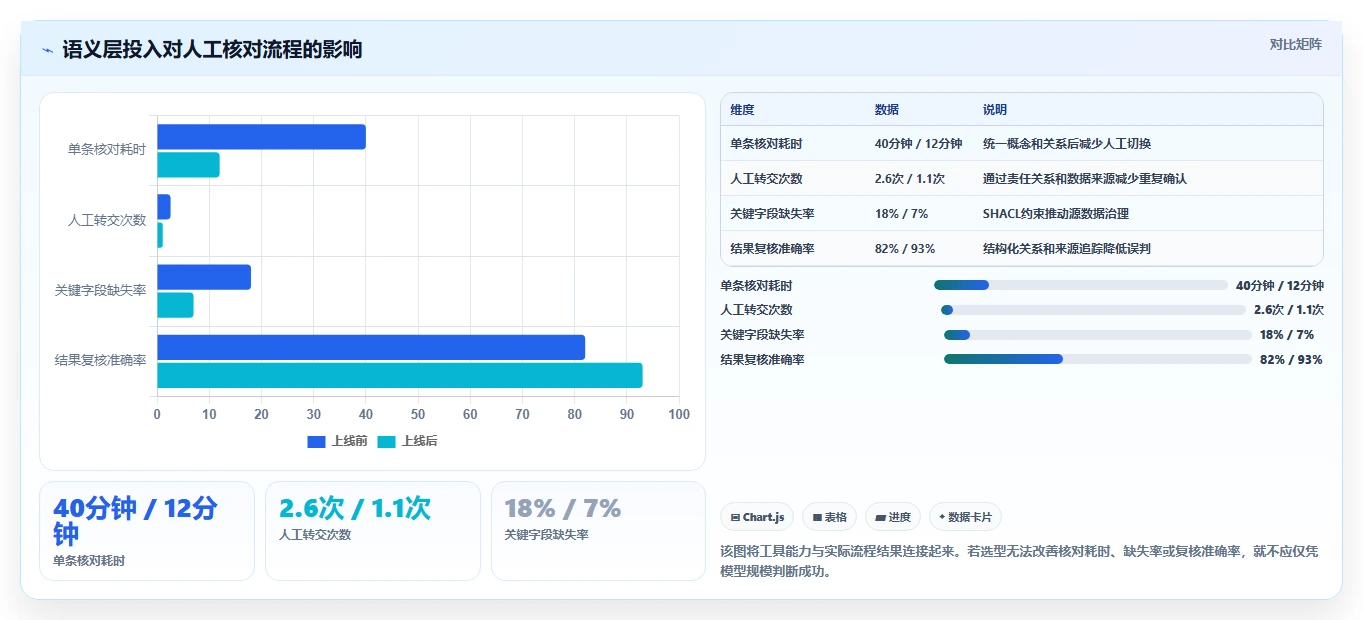Viewport: 1363px width, 620px height.
Task: Select the 数据卡片 tag chip
Action: tap(964, 517)
